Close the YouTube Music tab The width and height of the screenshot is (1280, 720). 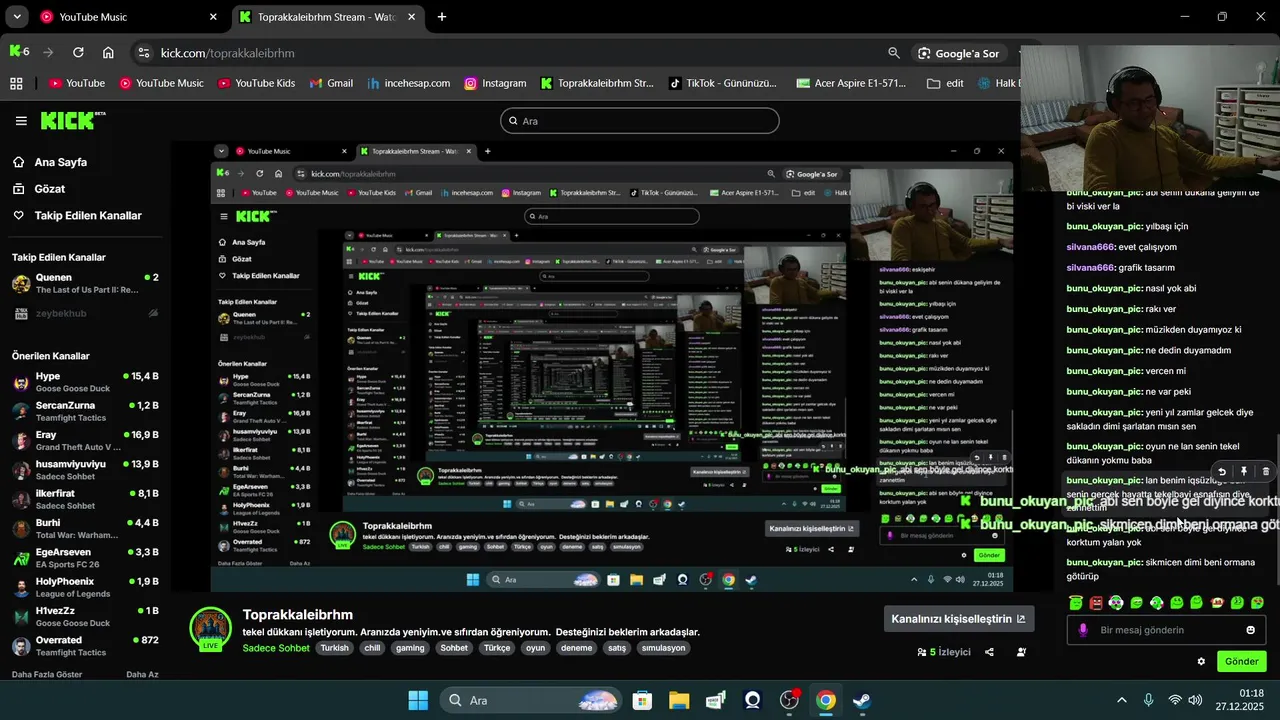pos(213,17)
